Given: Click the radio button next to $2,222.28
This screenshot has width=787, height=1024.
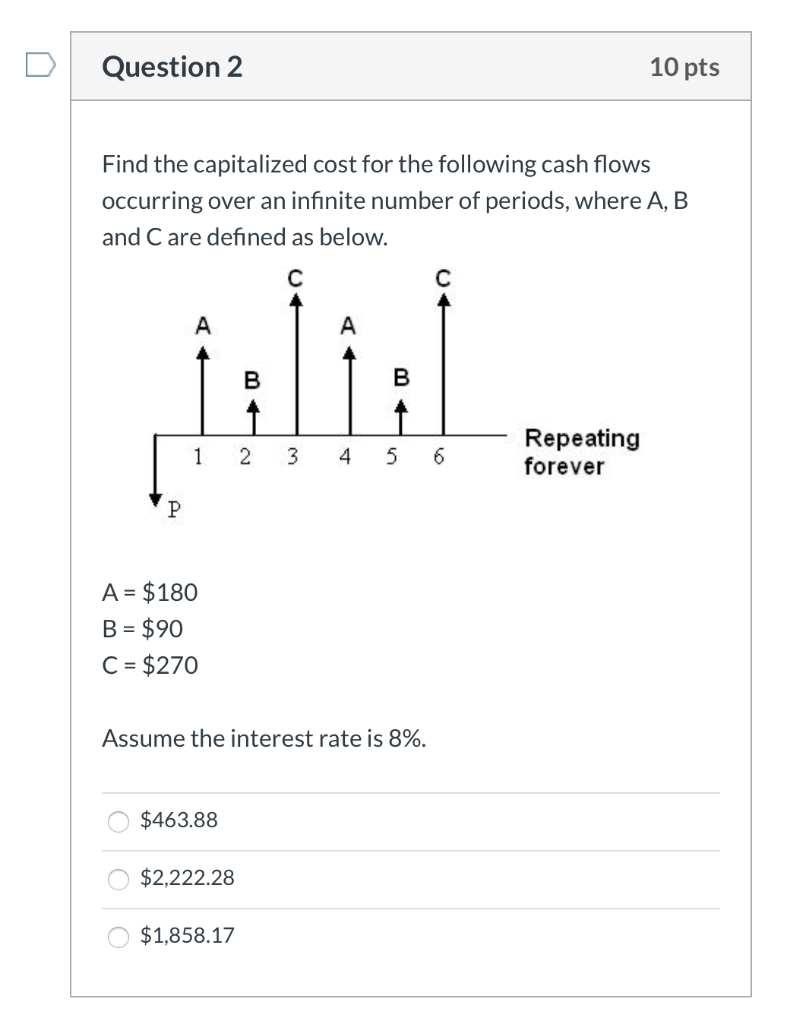Looking at the screenshot, I should (x=117, y=879).
